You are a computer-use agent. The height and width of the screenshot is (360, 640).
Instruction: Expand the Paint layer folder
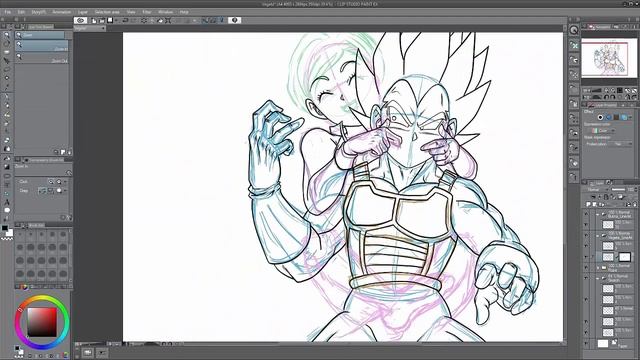[598, 268]
